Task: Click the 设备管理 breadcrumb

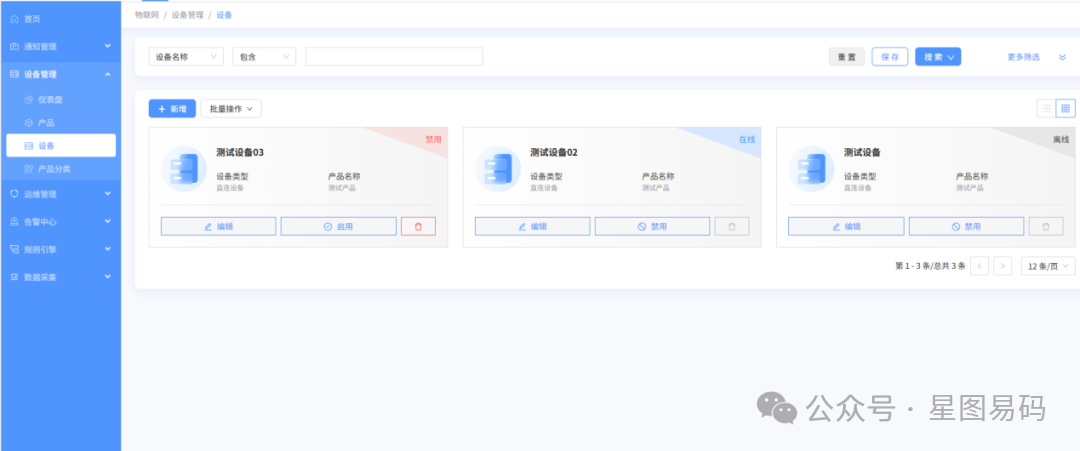Action: [x=187, y=14]
